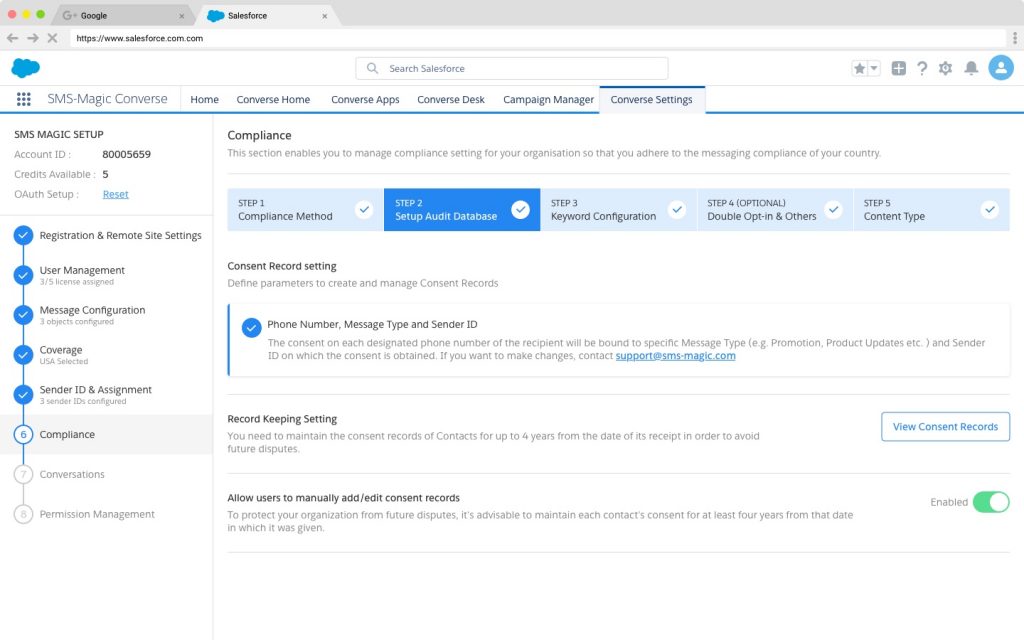Open the Converse Apps tab
The image size is (1024, 640).
point(365,99)
